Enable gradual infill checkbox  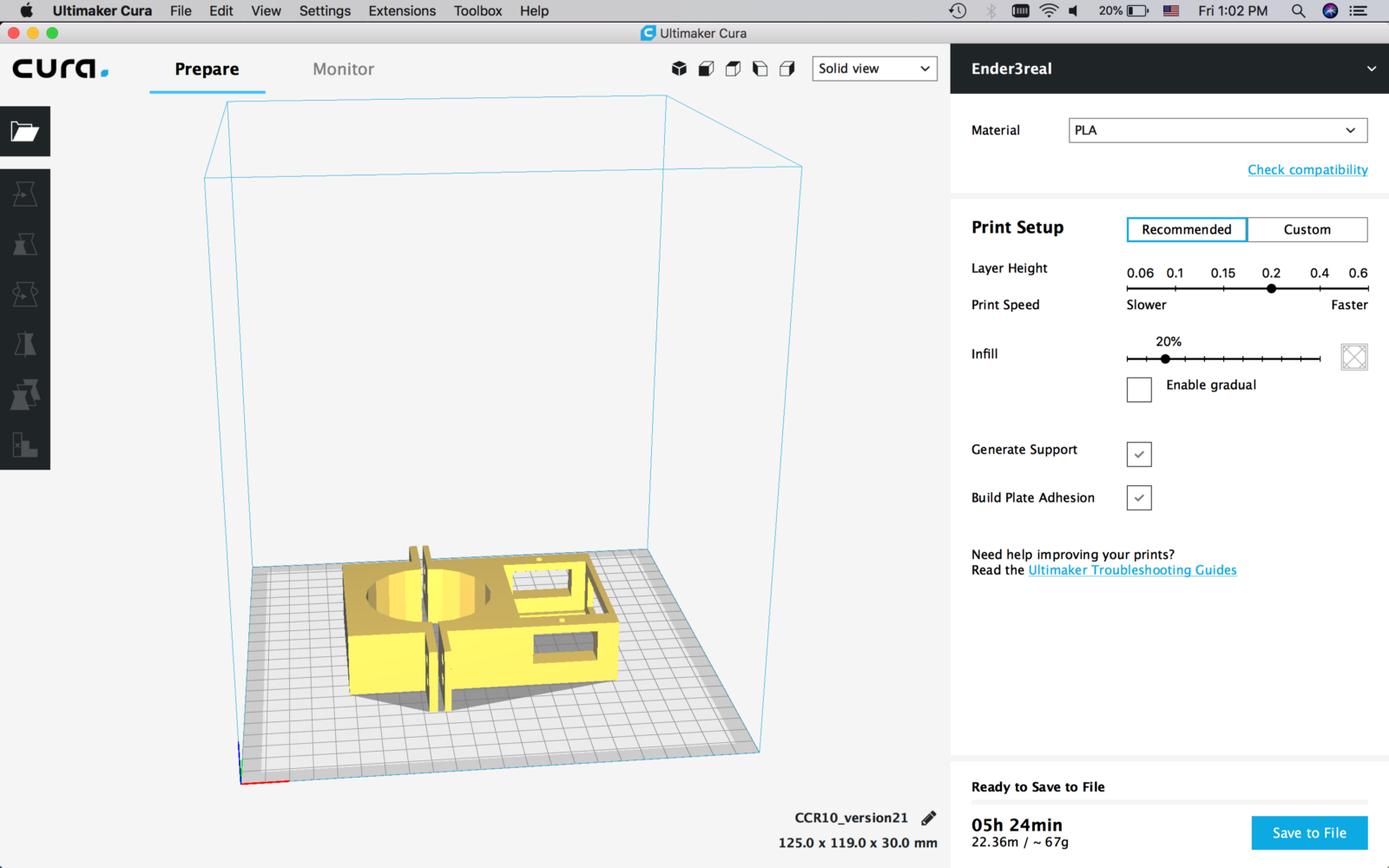click(x=1139, y=389)
